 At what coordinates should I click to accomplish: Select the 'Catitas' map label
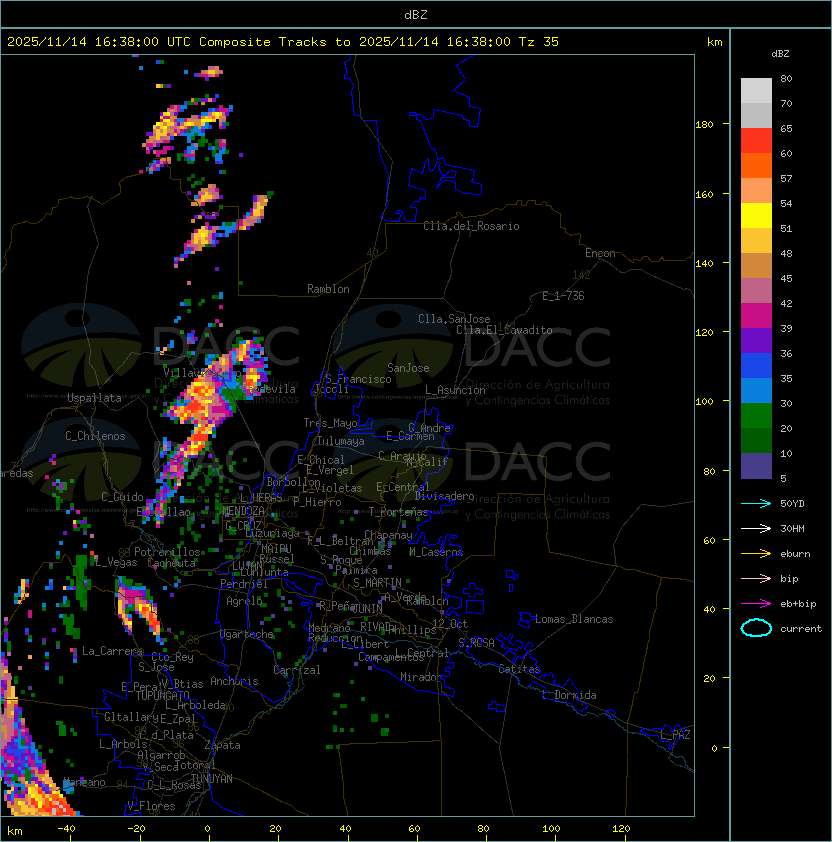tap(519, 669)
